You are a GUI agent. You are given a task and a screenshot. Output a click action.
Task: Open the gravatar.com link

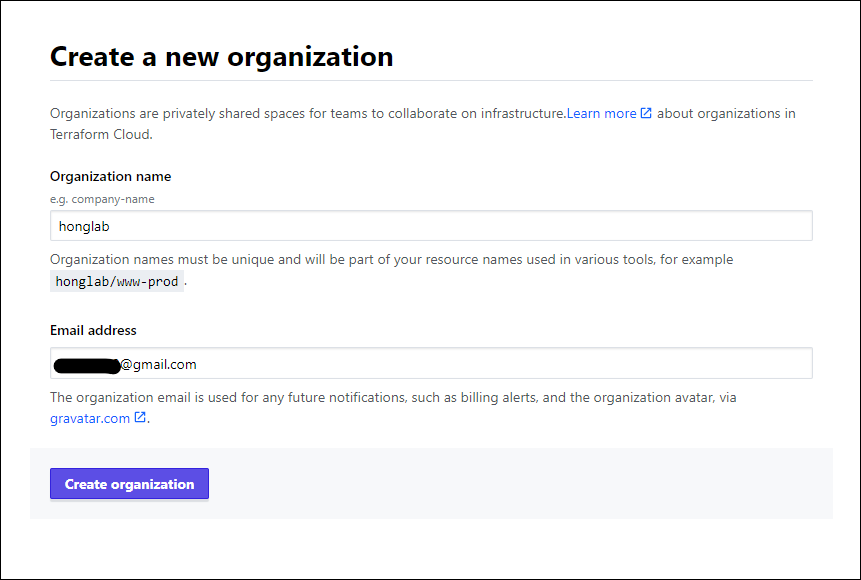click(90, 418)
